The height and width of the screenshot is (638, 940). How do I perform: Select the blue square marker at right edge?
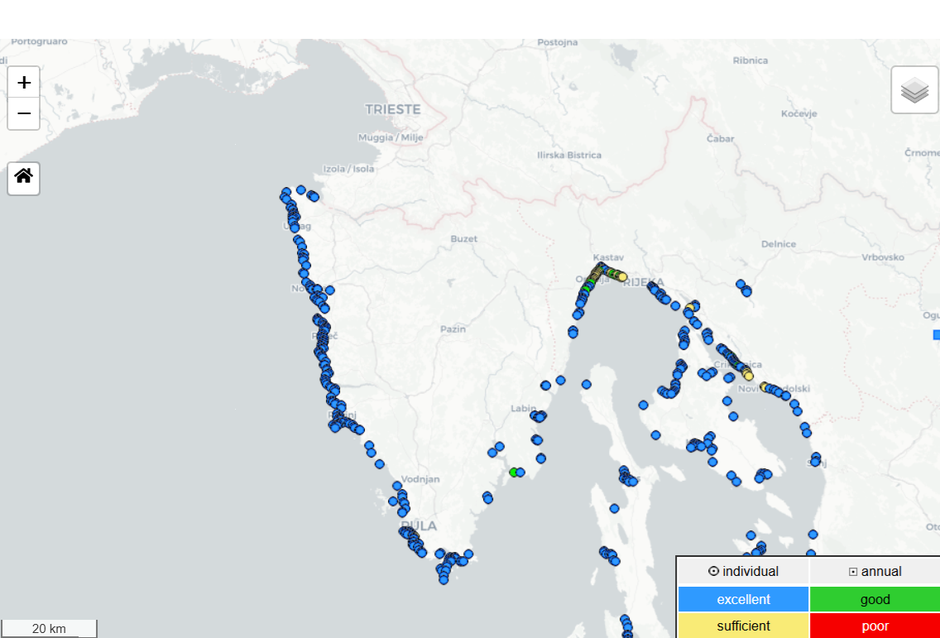936,334
